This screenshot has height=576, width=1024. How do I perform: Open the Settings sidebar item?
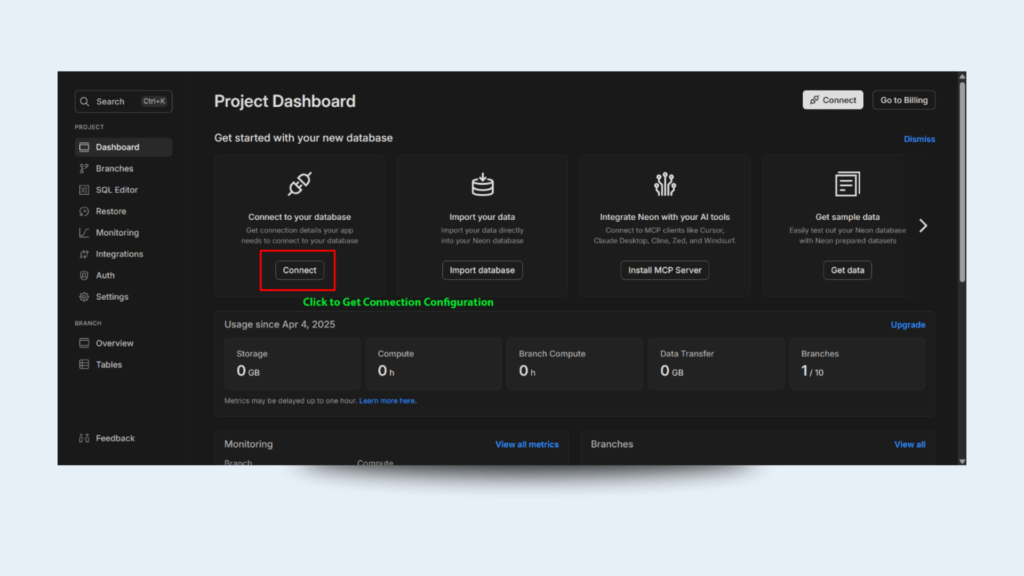(x=111, y=297)
